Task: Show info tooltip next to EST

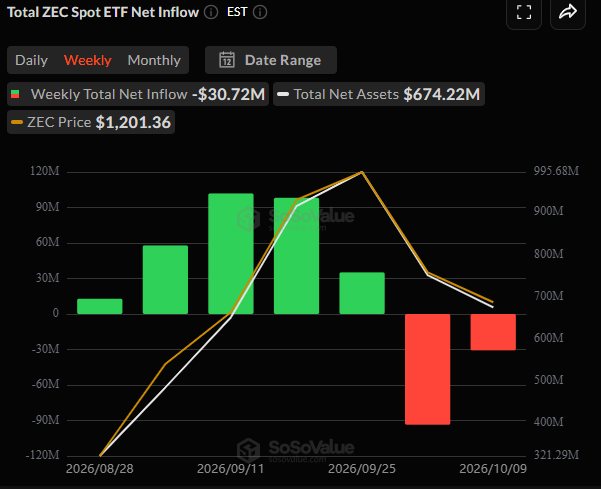Action: pyautogui.click(x=260, y=12)
